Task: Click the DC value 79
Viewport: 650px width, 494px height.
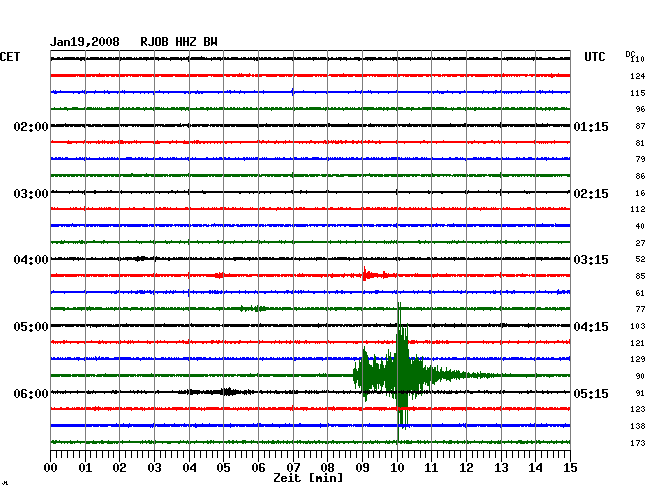Action: [x=640, y=159]
